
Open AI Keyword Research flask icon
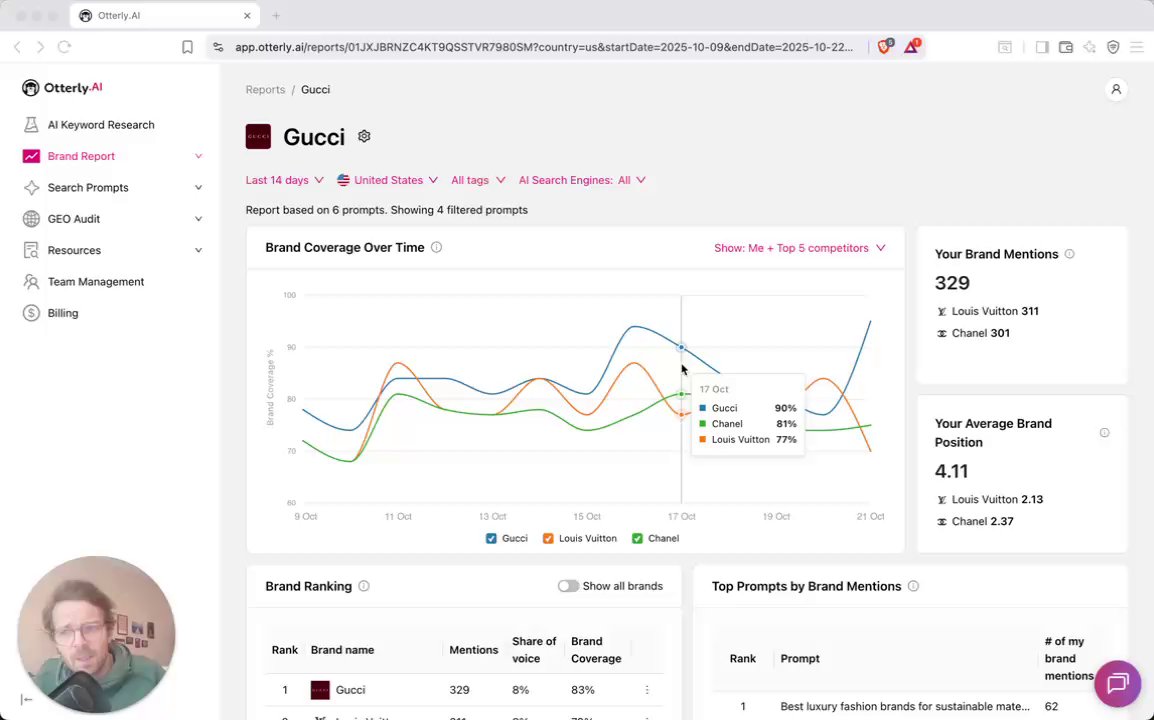pos(31,124)
